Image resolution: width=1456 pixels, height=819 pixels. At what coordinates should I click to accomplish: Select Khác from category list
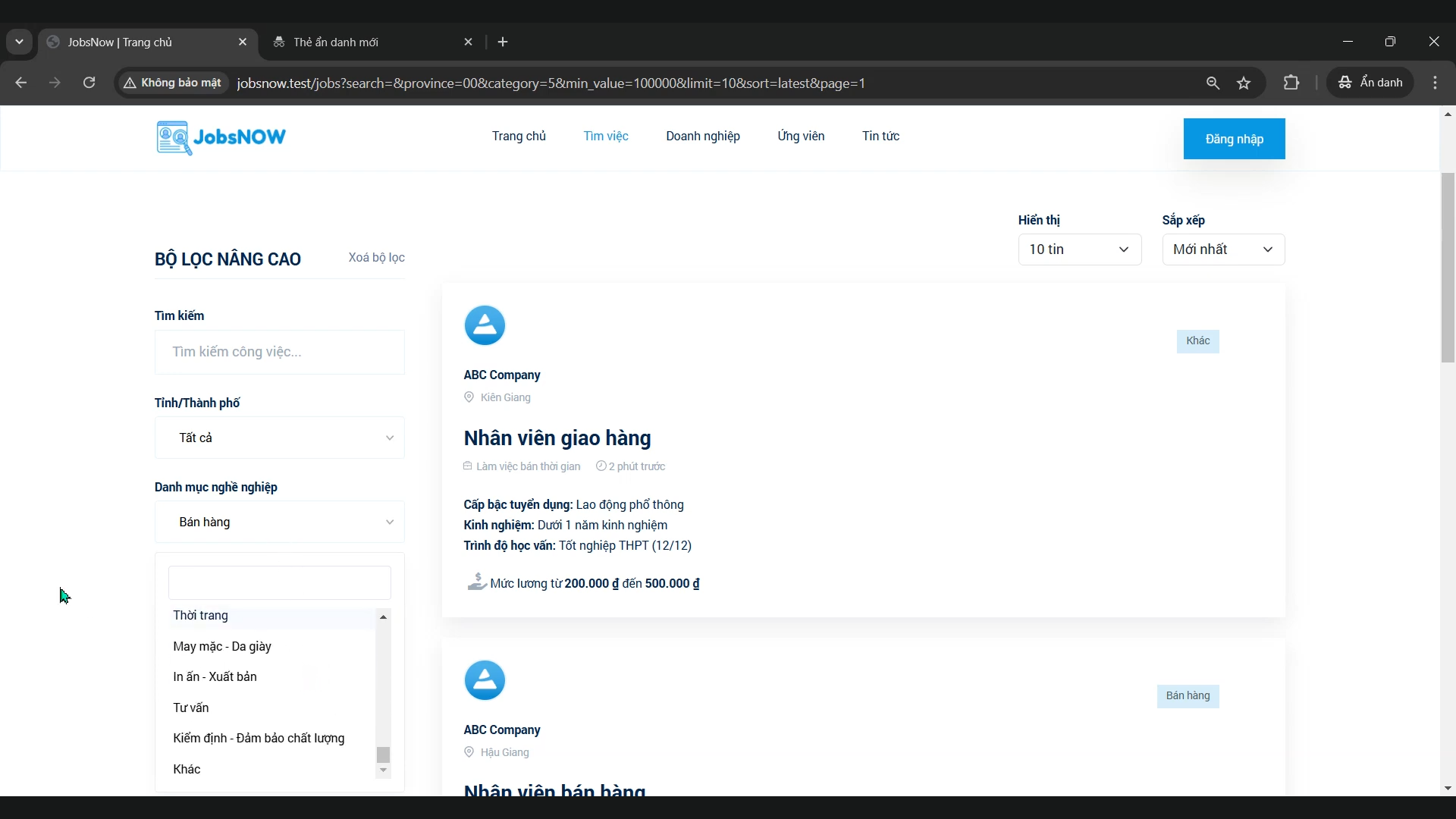[271, 769]
